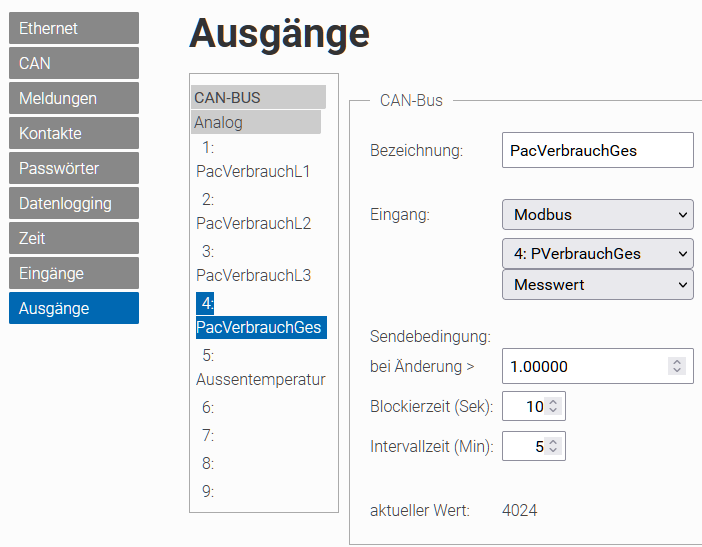The height and width of the screenshot is (547, 702).
Task: Select output 3: PacVerbrauchL3 in list
Action: [253, 263]
